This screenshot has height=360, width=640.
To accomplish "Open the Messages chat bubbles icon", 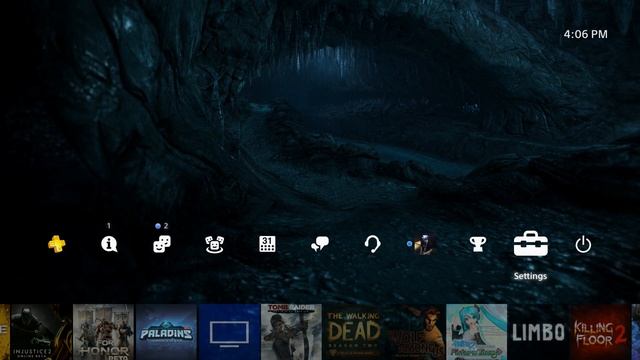I will coord(320,244).
